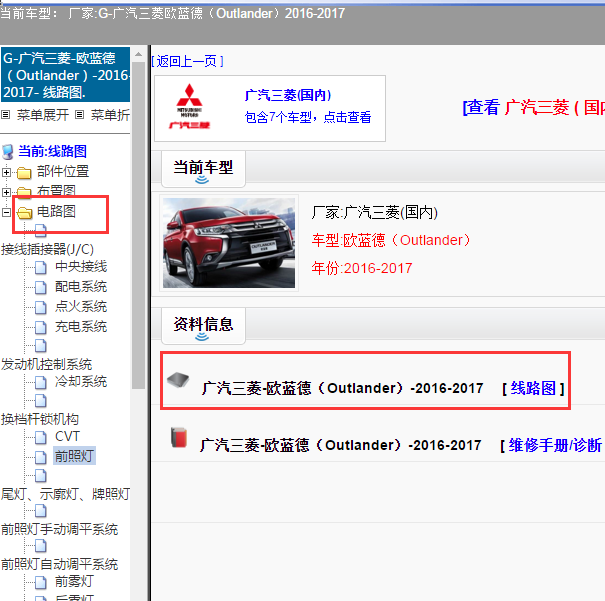
Task: Select the highlighted 前照灯 tree item
Action: (74, 456)
